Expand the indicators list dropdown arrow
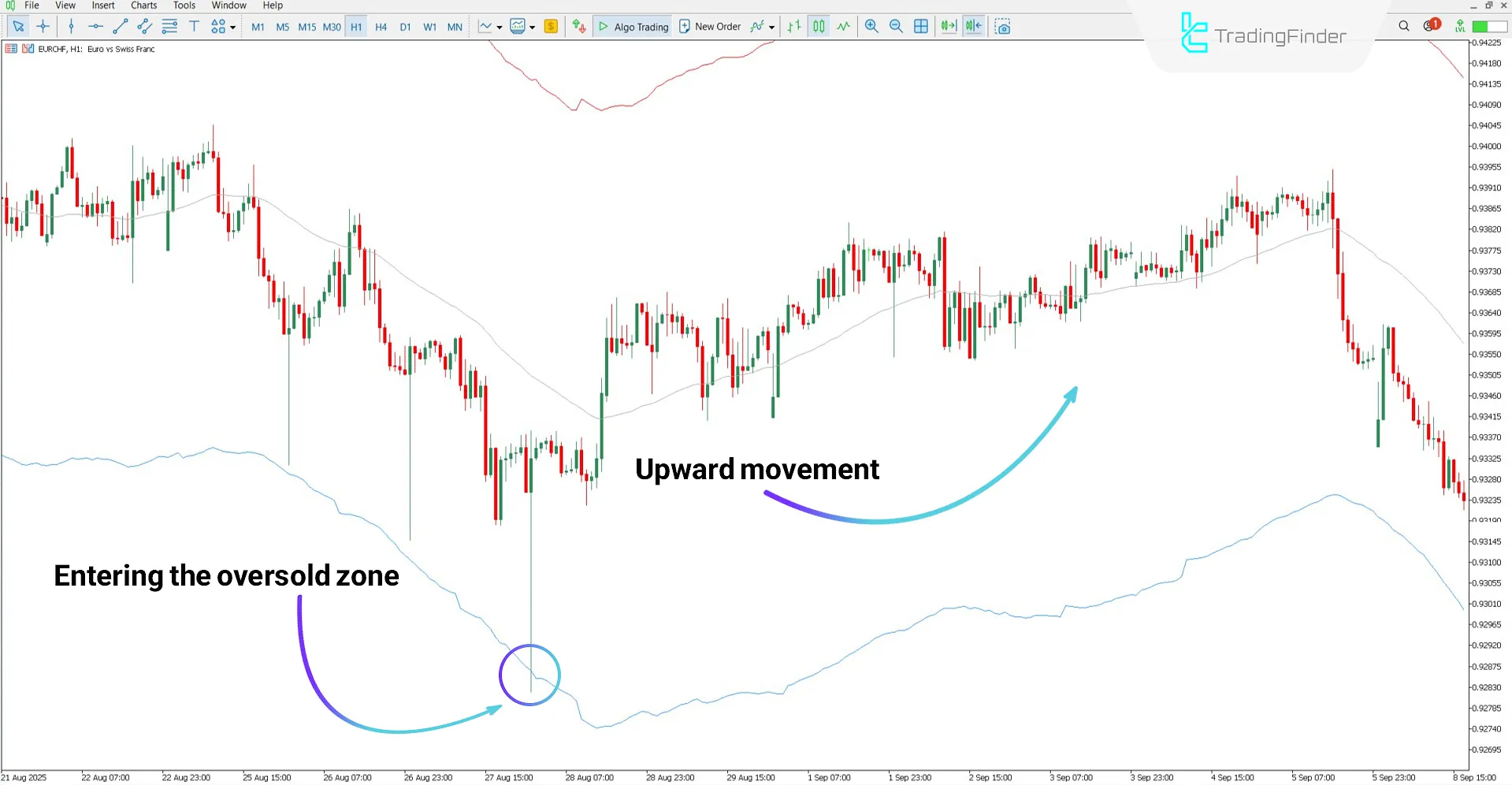The width and height of the screenshot is (1512, 785). click(771, 28)
